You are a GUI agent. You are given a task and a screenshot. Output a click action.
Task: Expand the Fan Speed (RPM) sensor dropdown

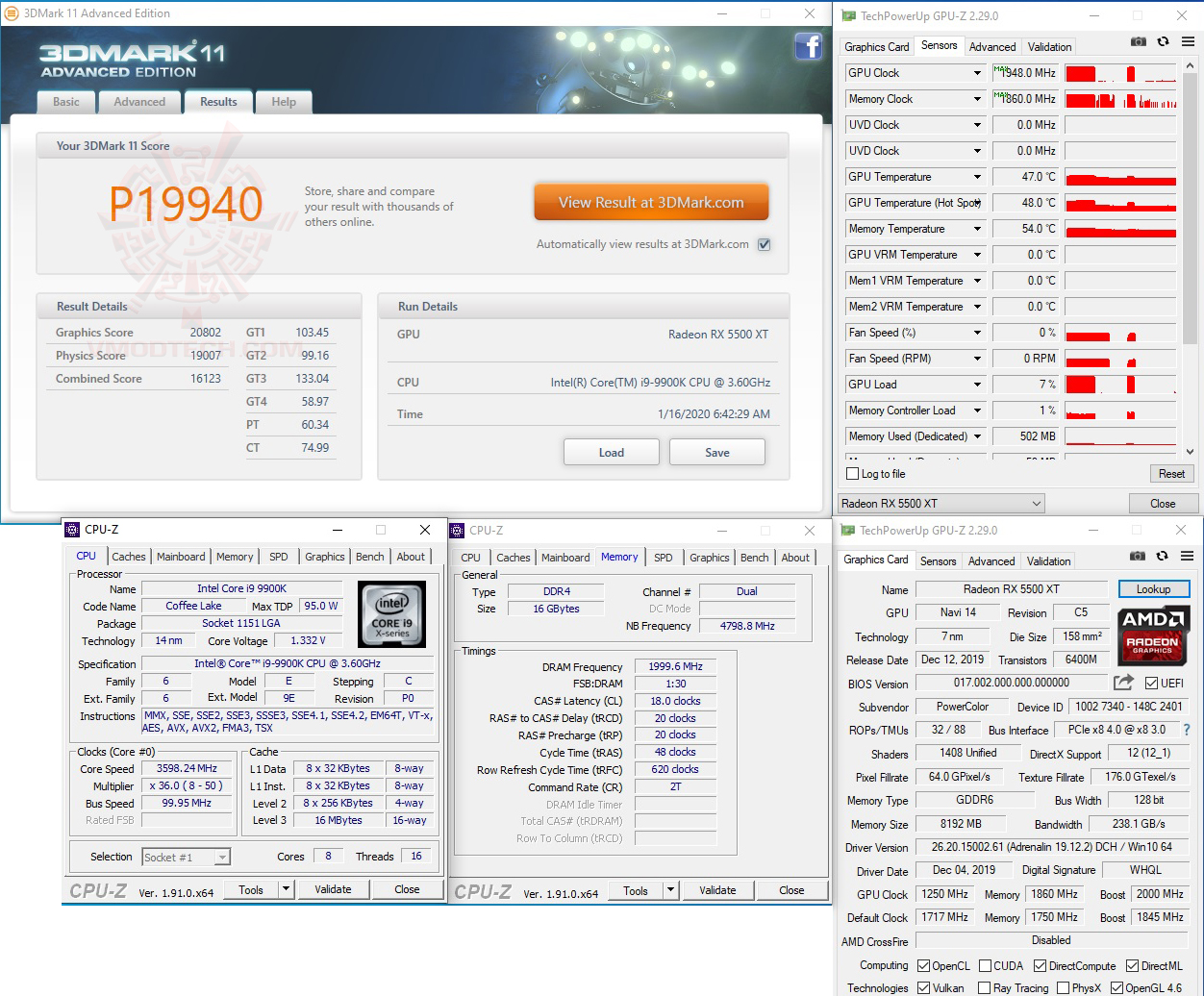(977, 359)
